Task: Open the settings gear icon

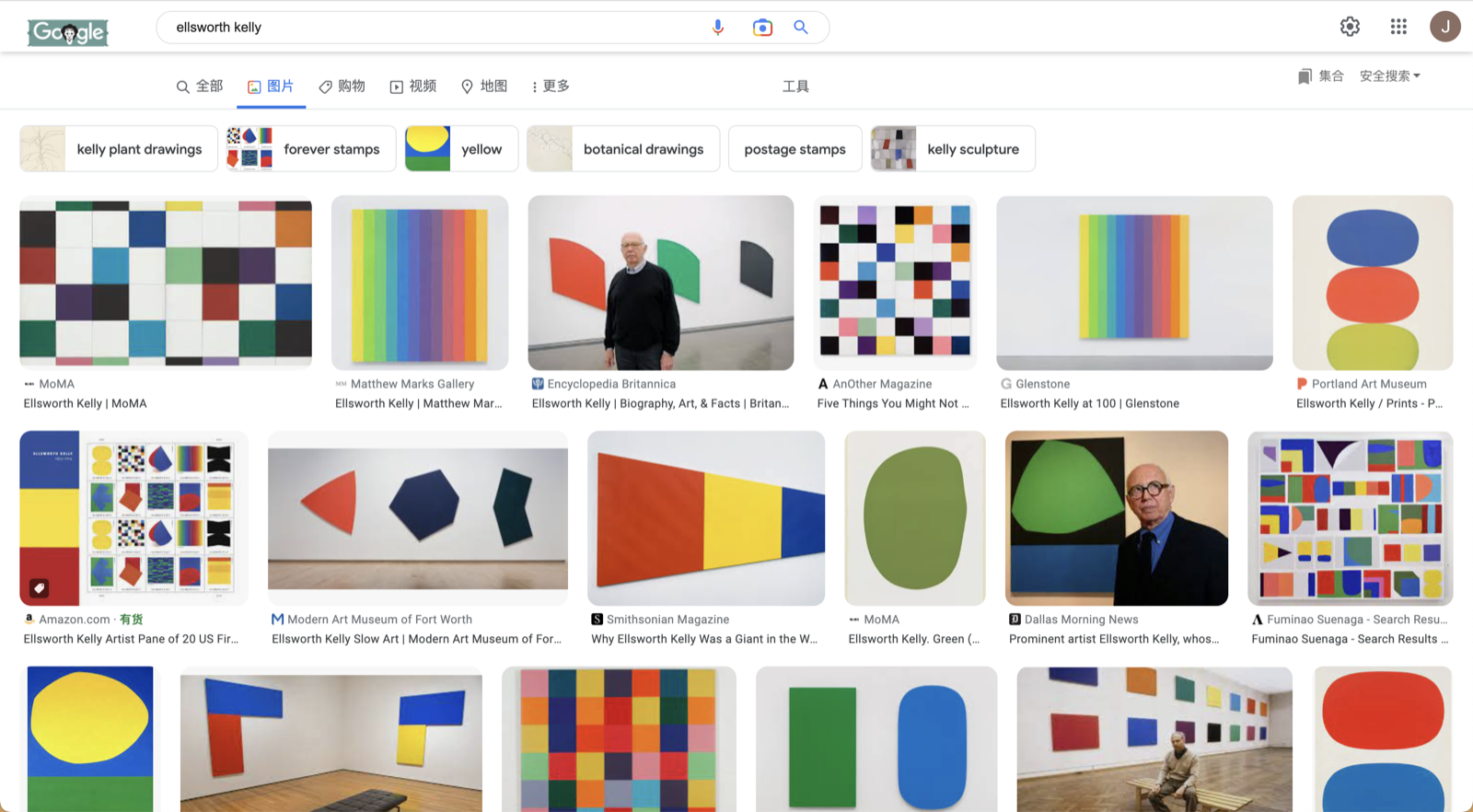Action: click(x=1350, y=27)
